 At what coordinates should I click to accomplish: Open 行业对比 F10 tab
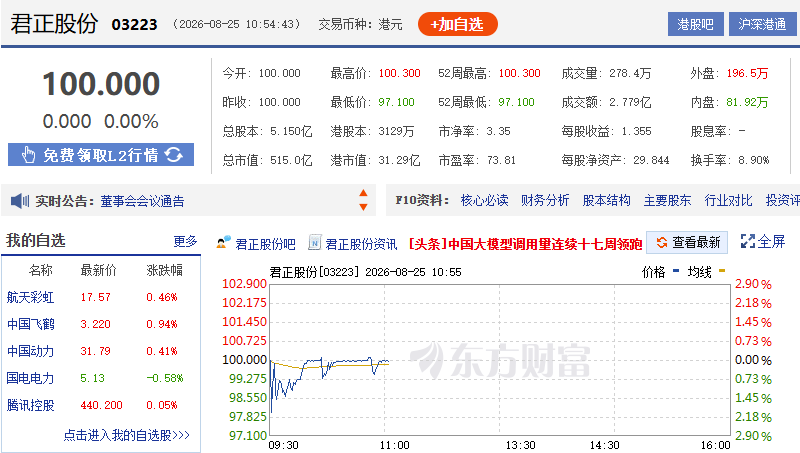pos(728,200)
